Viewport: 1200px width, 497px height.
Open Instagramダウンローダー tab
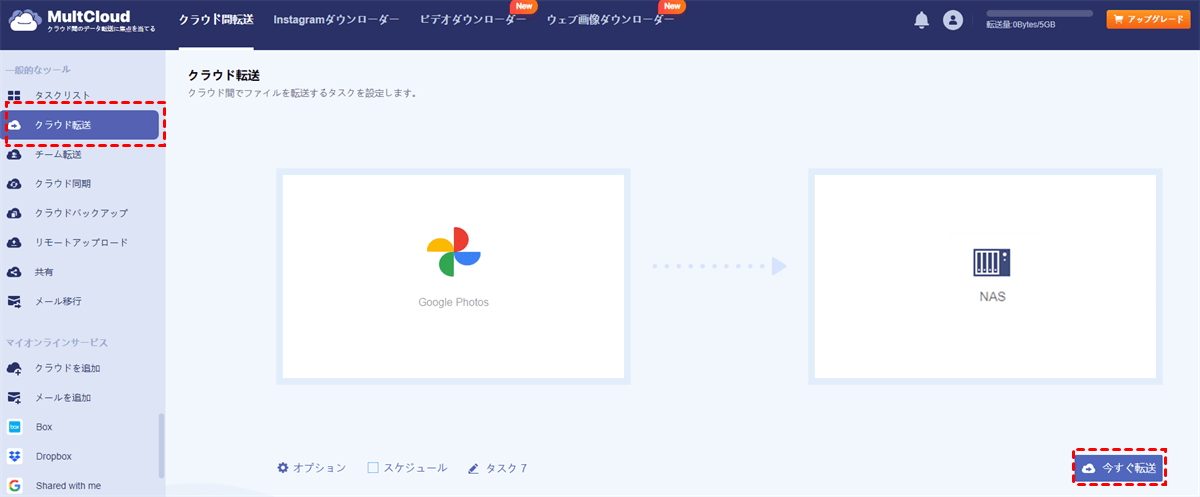(x=336, y=20)
